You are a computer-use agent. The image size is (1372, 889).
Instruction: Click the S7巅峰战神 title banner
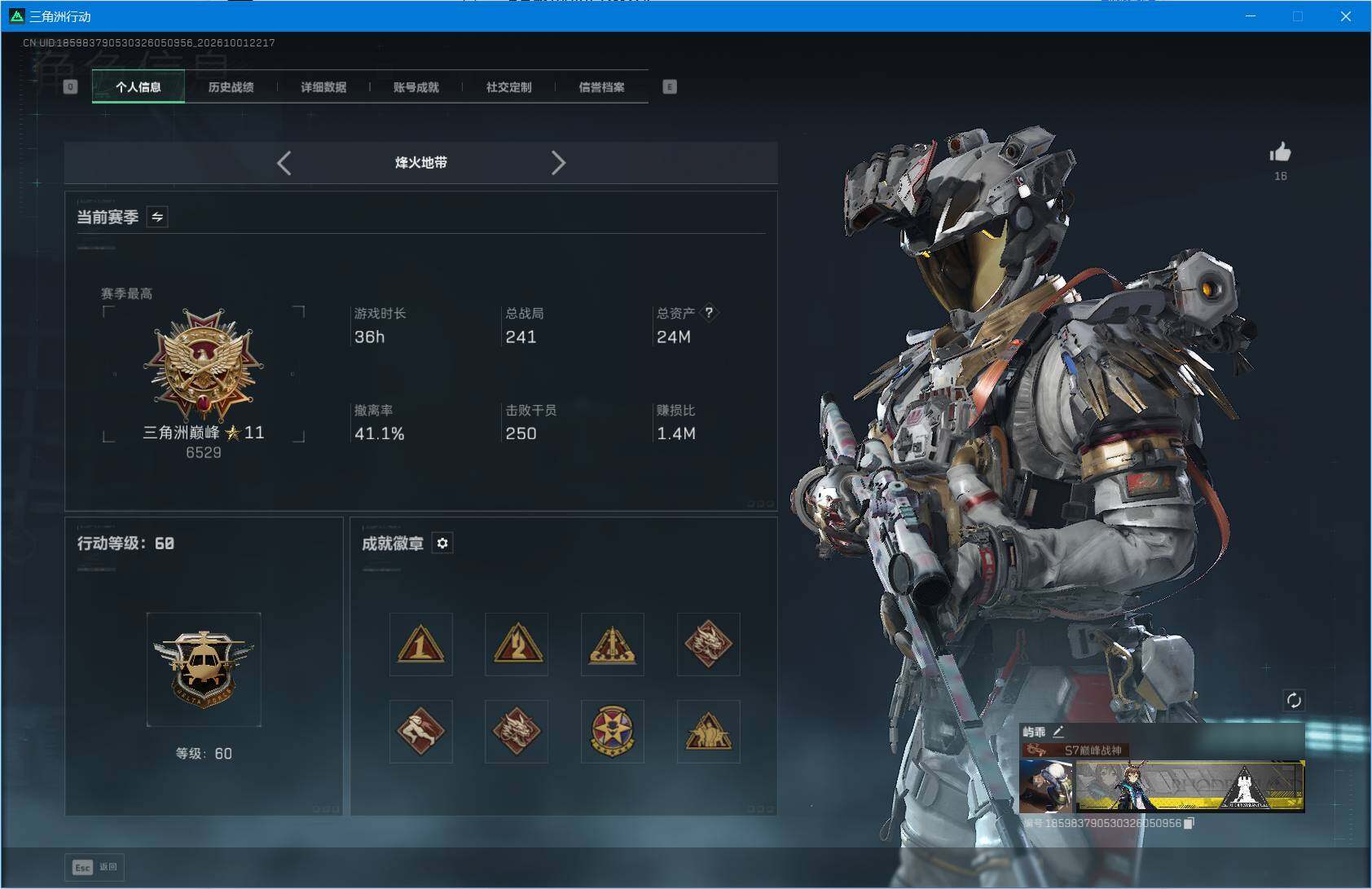coord(1075,750)
